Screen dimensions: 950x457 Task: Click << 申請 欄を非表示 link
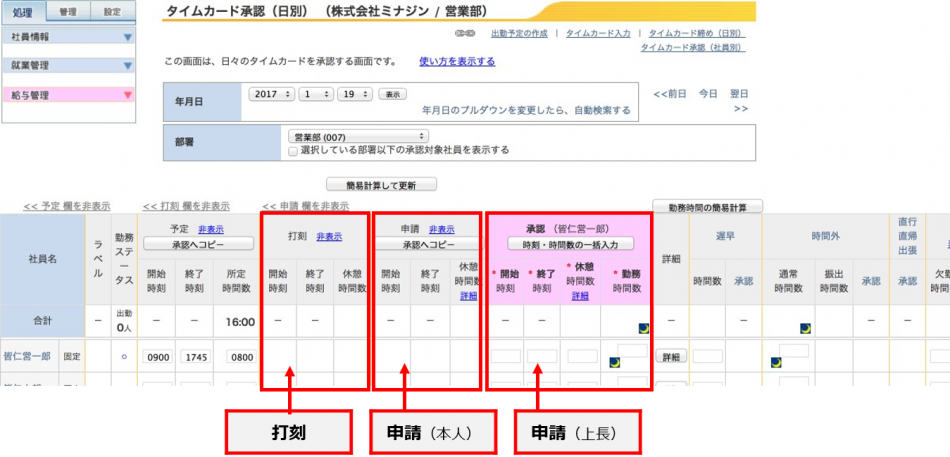coord(305,207)
